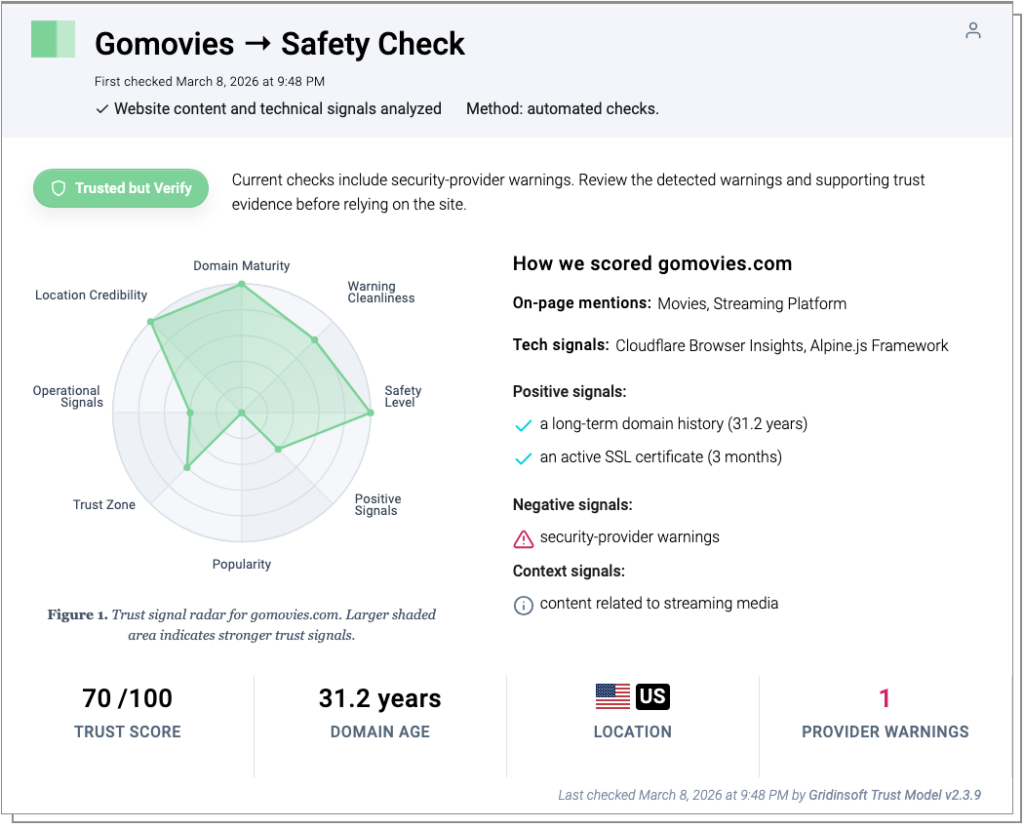1024x829 pixels.
Task: Click 'security-provider warnings' negative signal text
Action: [x=630, y=537]
